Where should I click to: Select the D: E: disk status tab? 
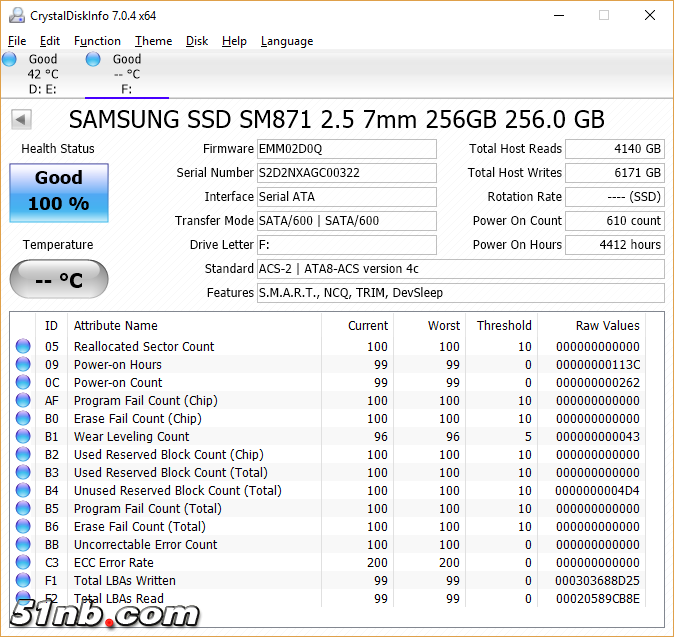click(x=43, y=74)
